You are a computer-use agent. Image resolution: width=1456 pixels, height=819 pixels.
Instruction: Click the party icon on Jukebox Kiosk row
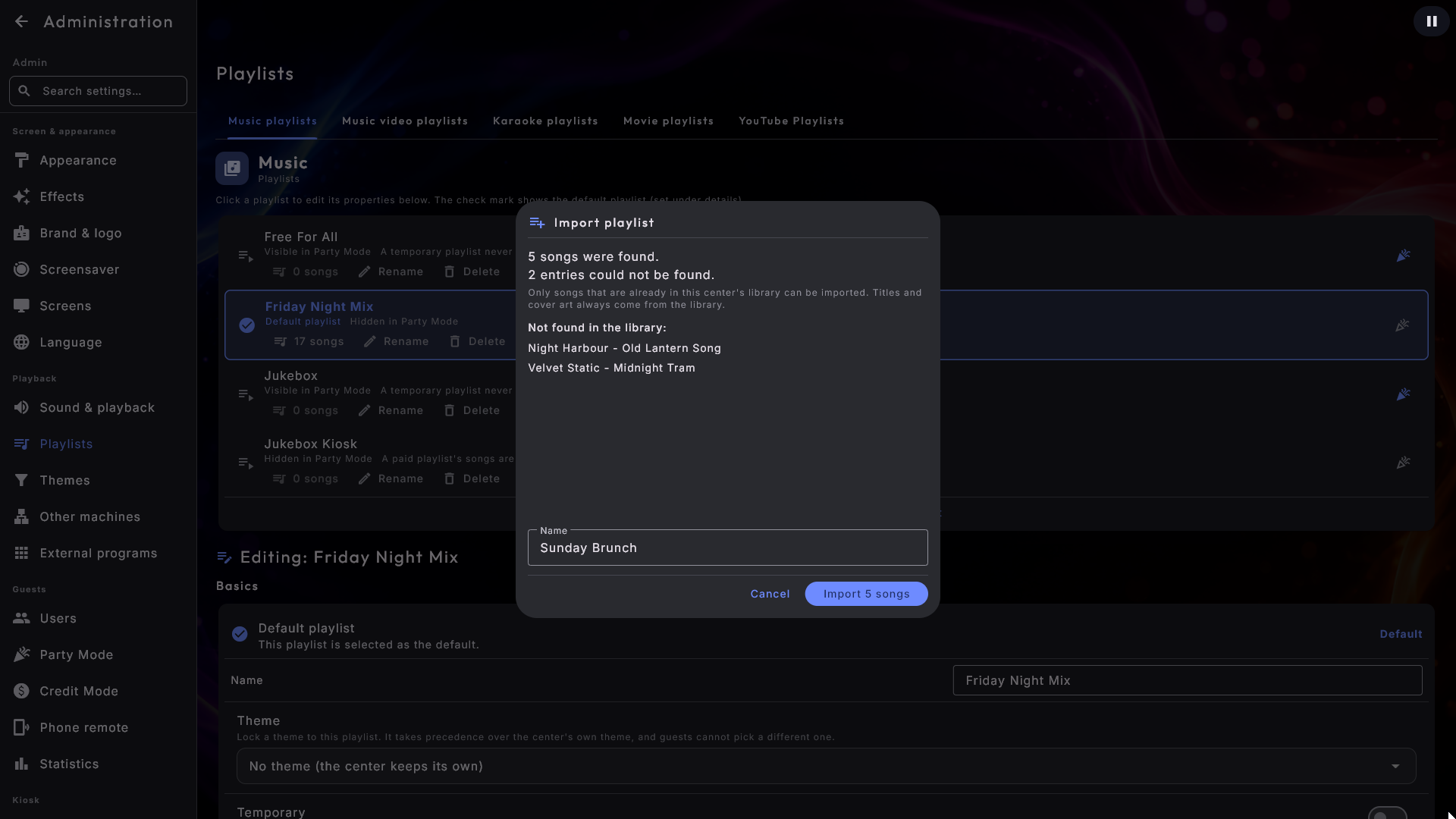coord(1403,463)
